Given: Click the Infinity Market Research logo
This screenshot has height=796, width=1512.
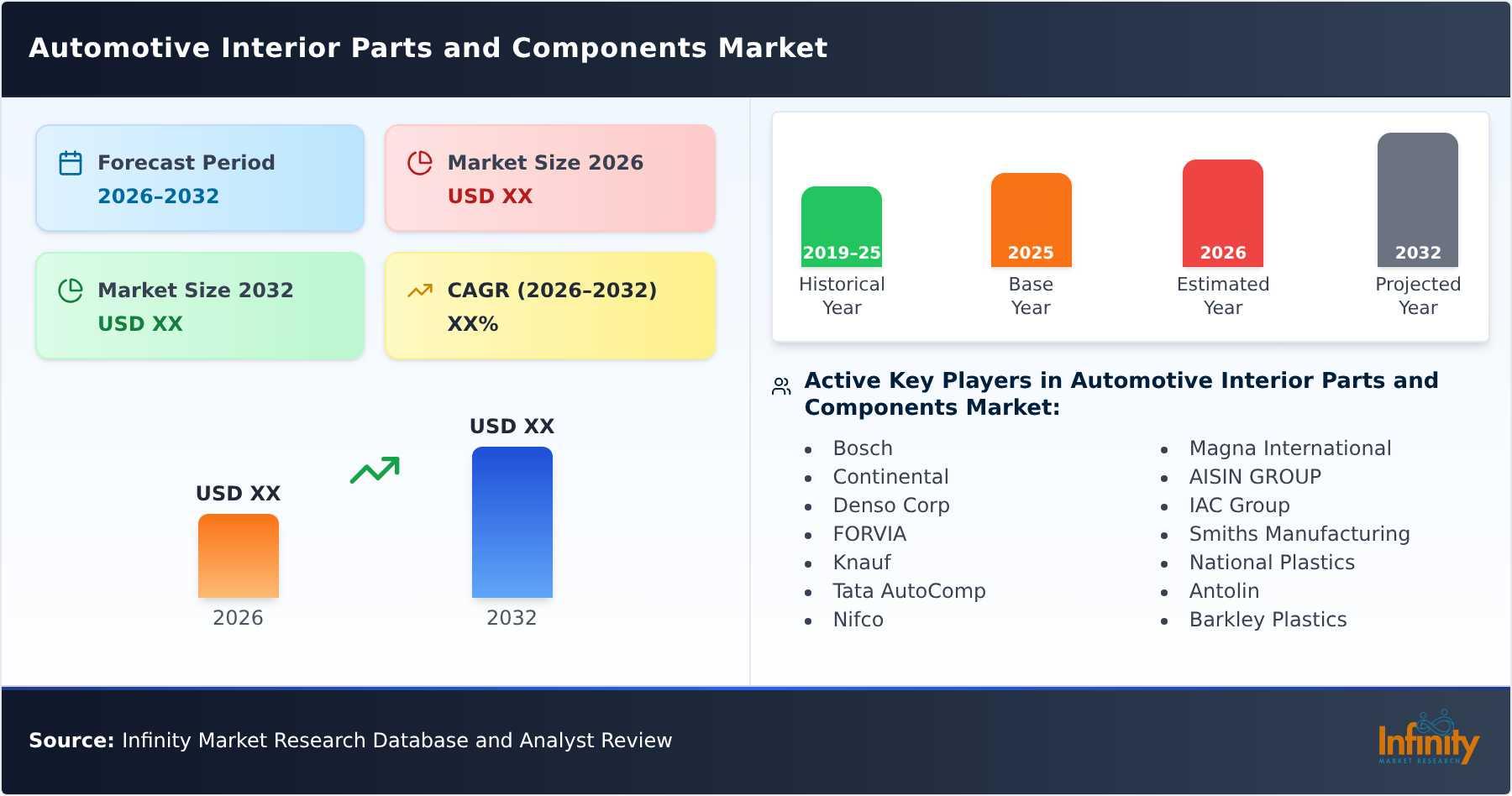Looking at the screenshot, I should [1428, 737].
